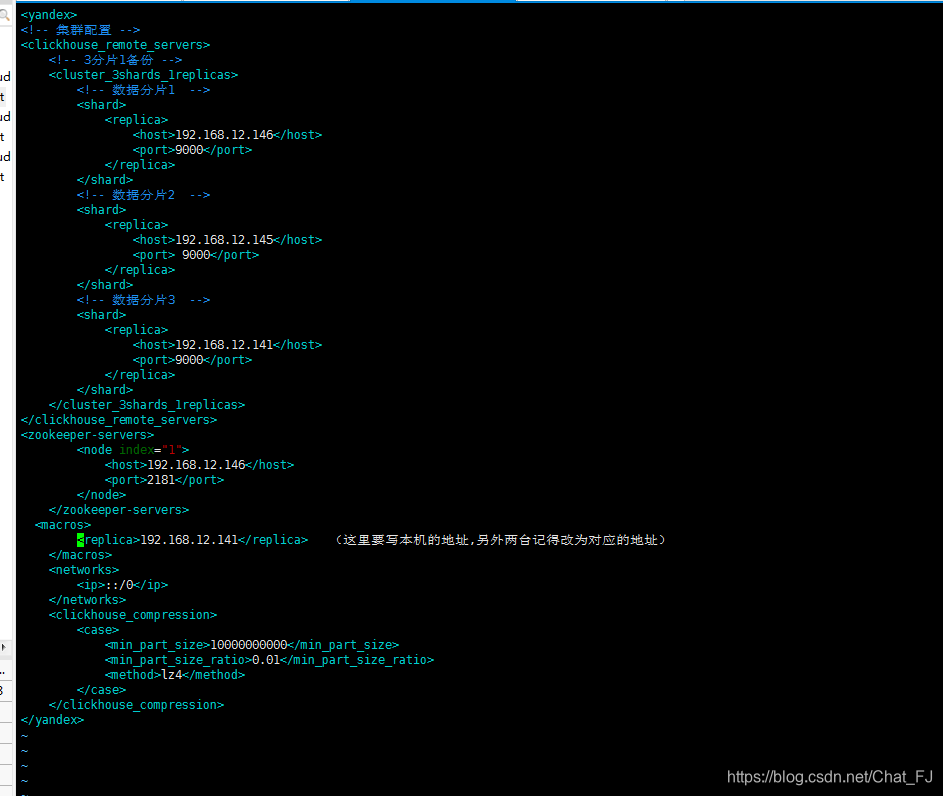Image resolution: width=943 pixels, height=796 pixels.
Task: Click the <host>192.168.12.141</host> line
Action: pyautogui.click(x=227, y=345)
